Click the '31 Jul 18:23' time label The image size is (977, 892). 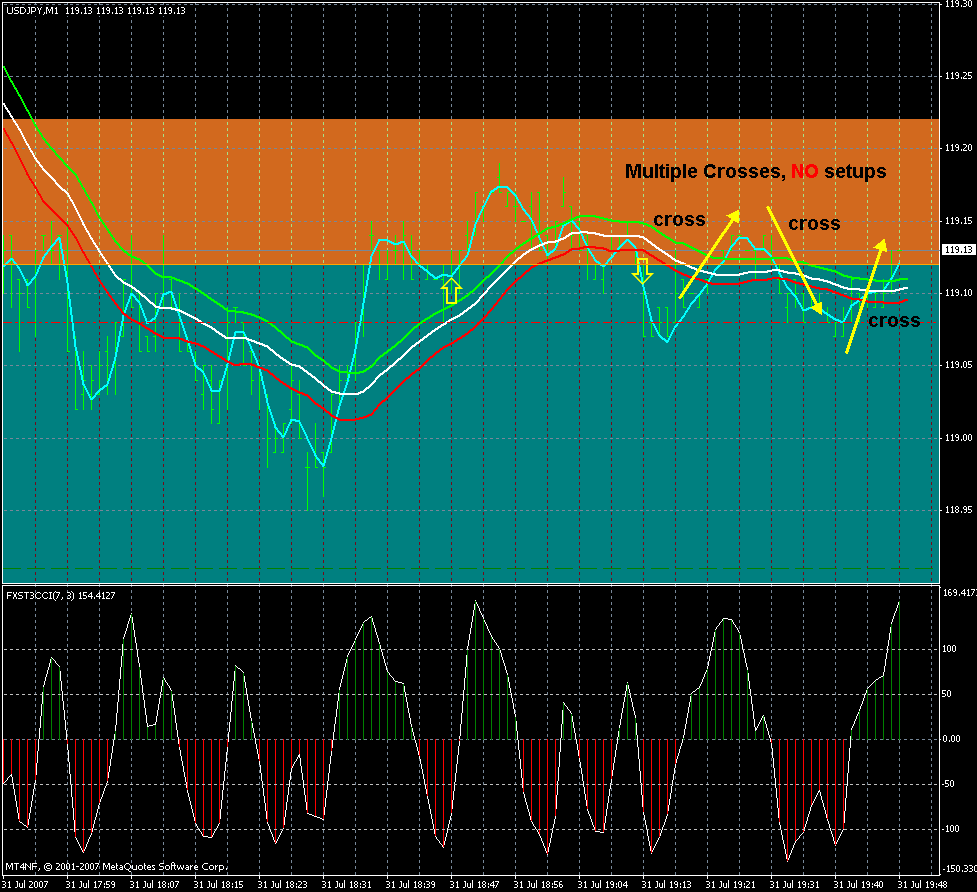282,885
